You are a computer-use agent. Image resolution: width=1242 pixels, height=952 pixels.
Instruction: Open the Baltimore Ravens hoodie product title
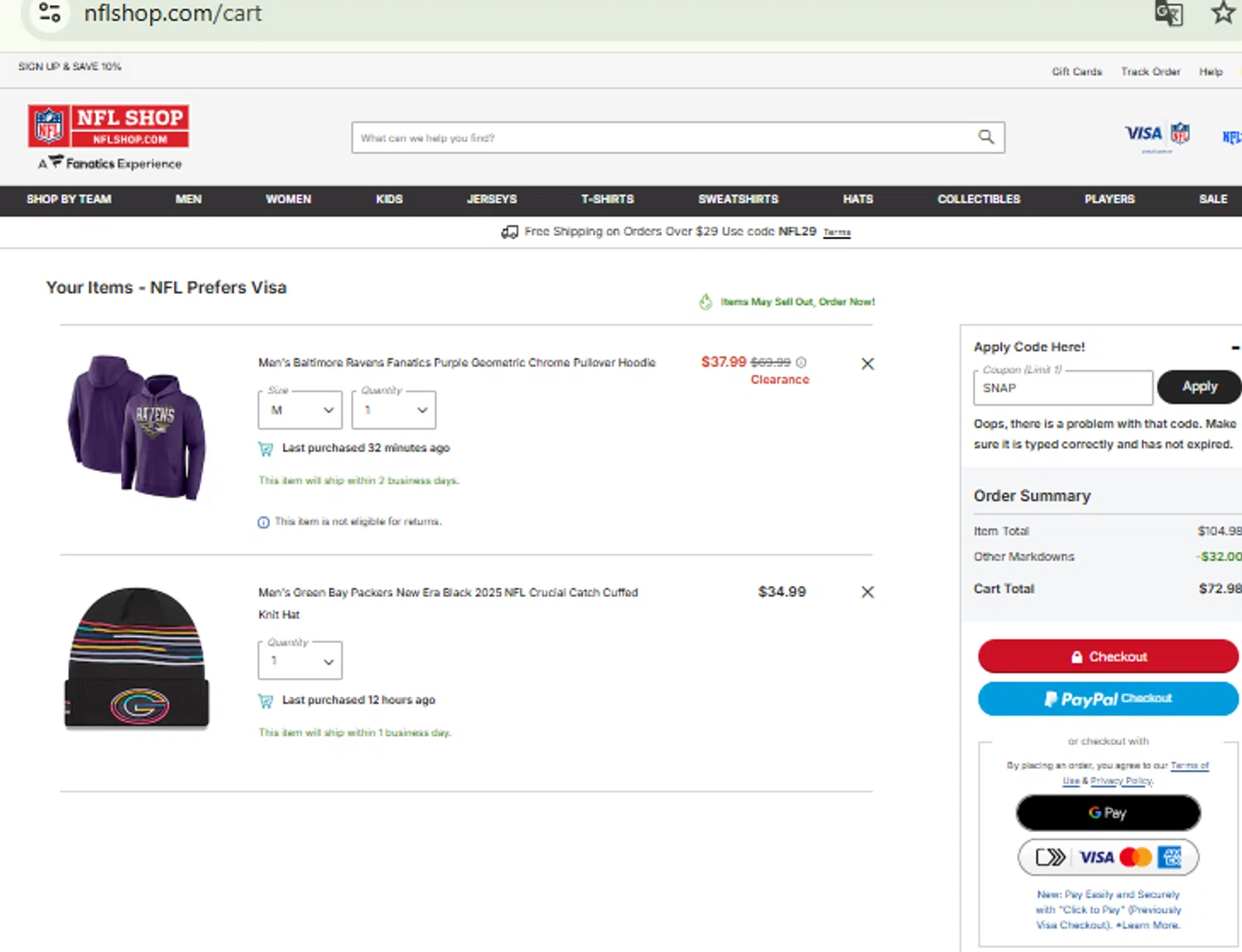[x=456, y=363]
